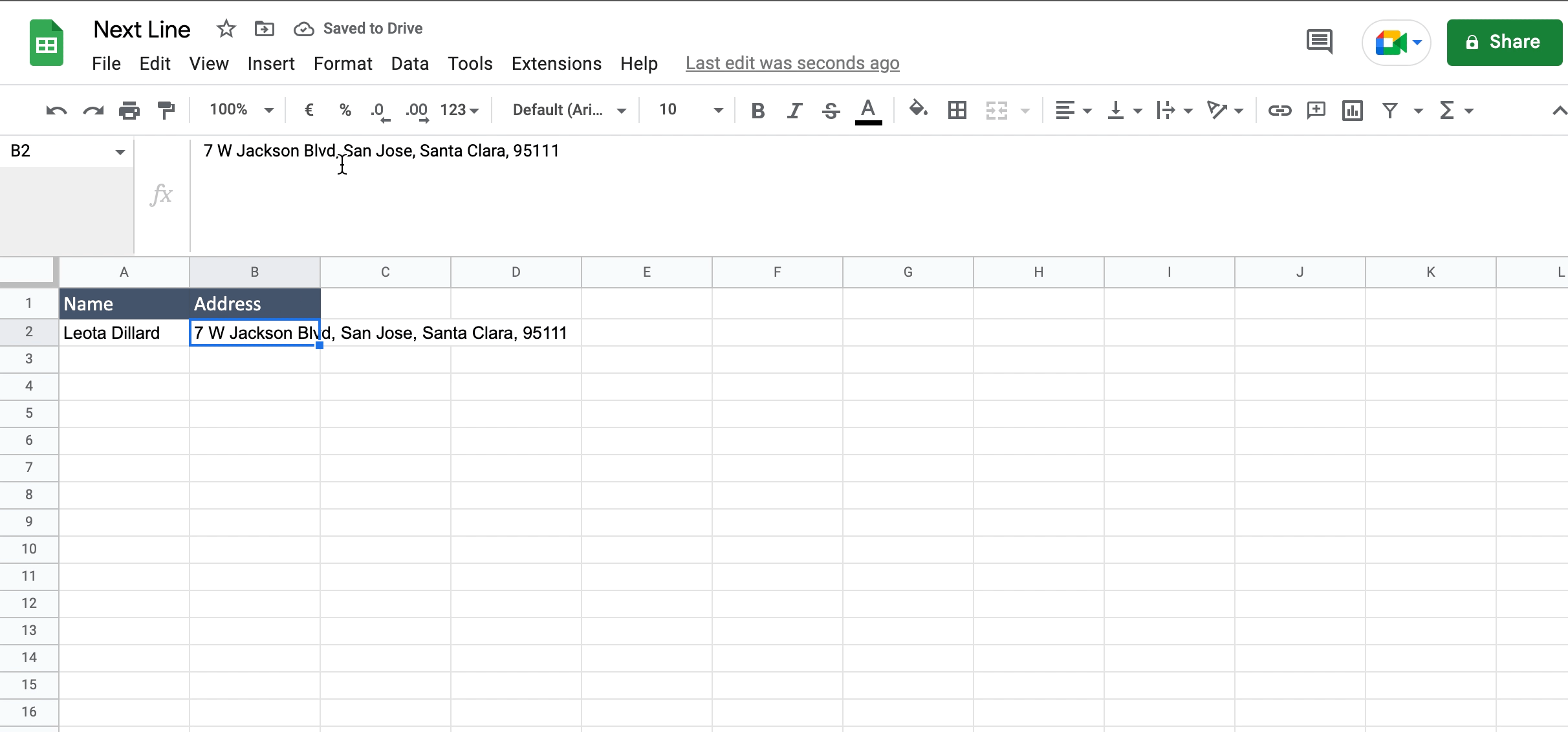Open the borders tool
1568x732 pixels.
(x=957, y=111)
